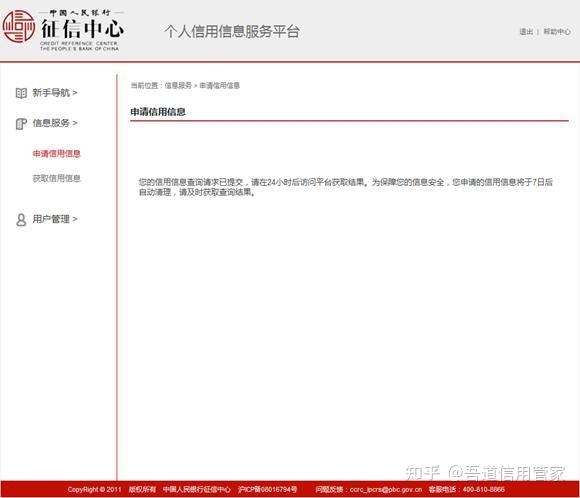Image resolution: width=580 pixels, height=498 pixels.
Task: Click the feedback email address in footer
Action: [385, 489]
